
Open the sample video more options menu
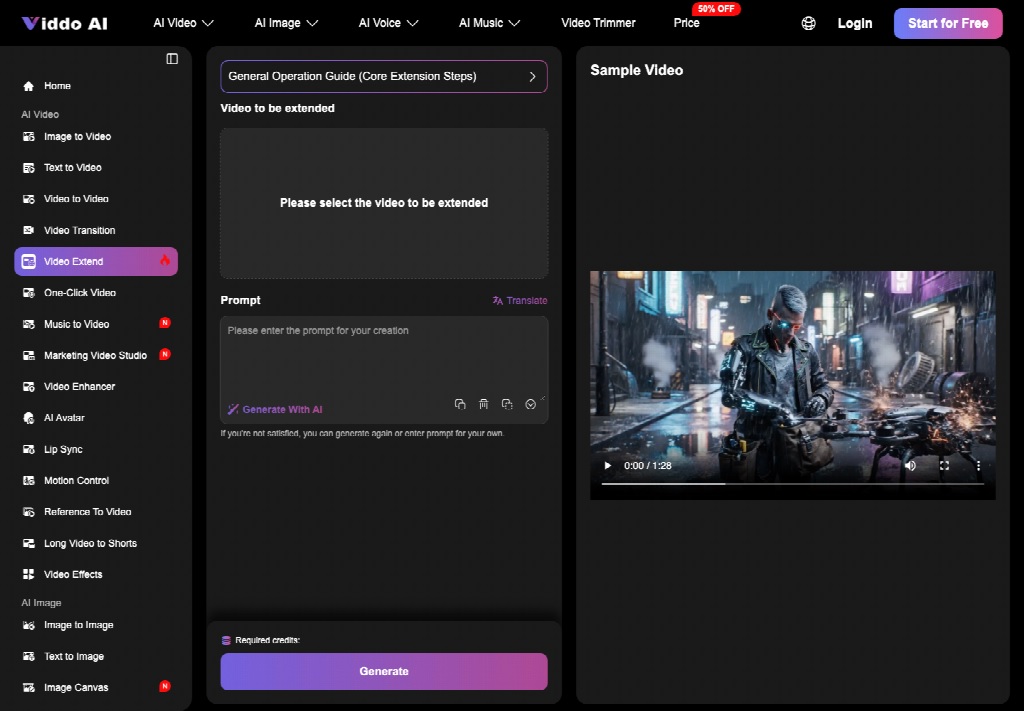tap(978, 466)
